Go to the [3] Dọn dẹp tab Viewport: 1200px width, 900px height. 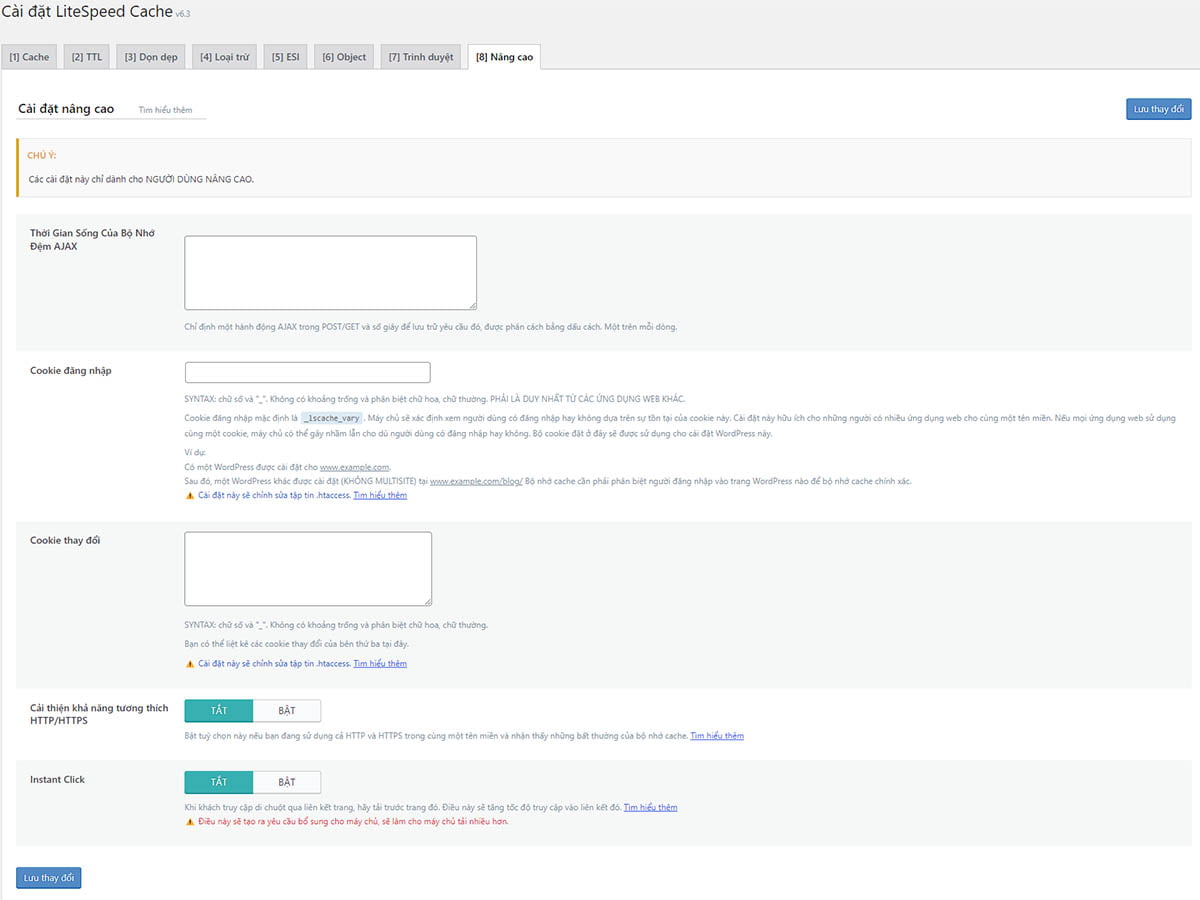coord(151,57)
